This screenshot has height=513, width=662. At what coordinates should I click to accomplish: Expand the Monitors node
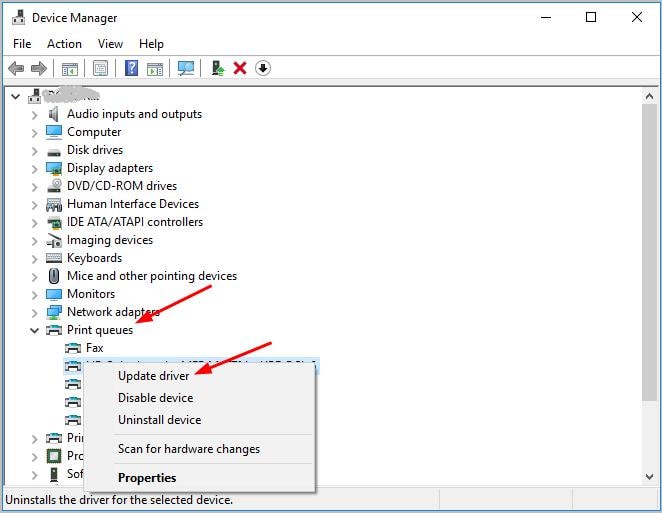[x=35, y=295]
